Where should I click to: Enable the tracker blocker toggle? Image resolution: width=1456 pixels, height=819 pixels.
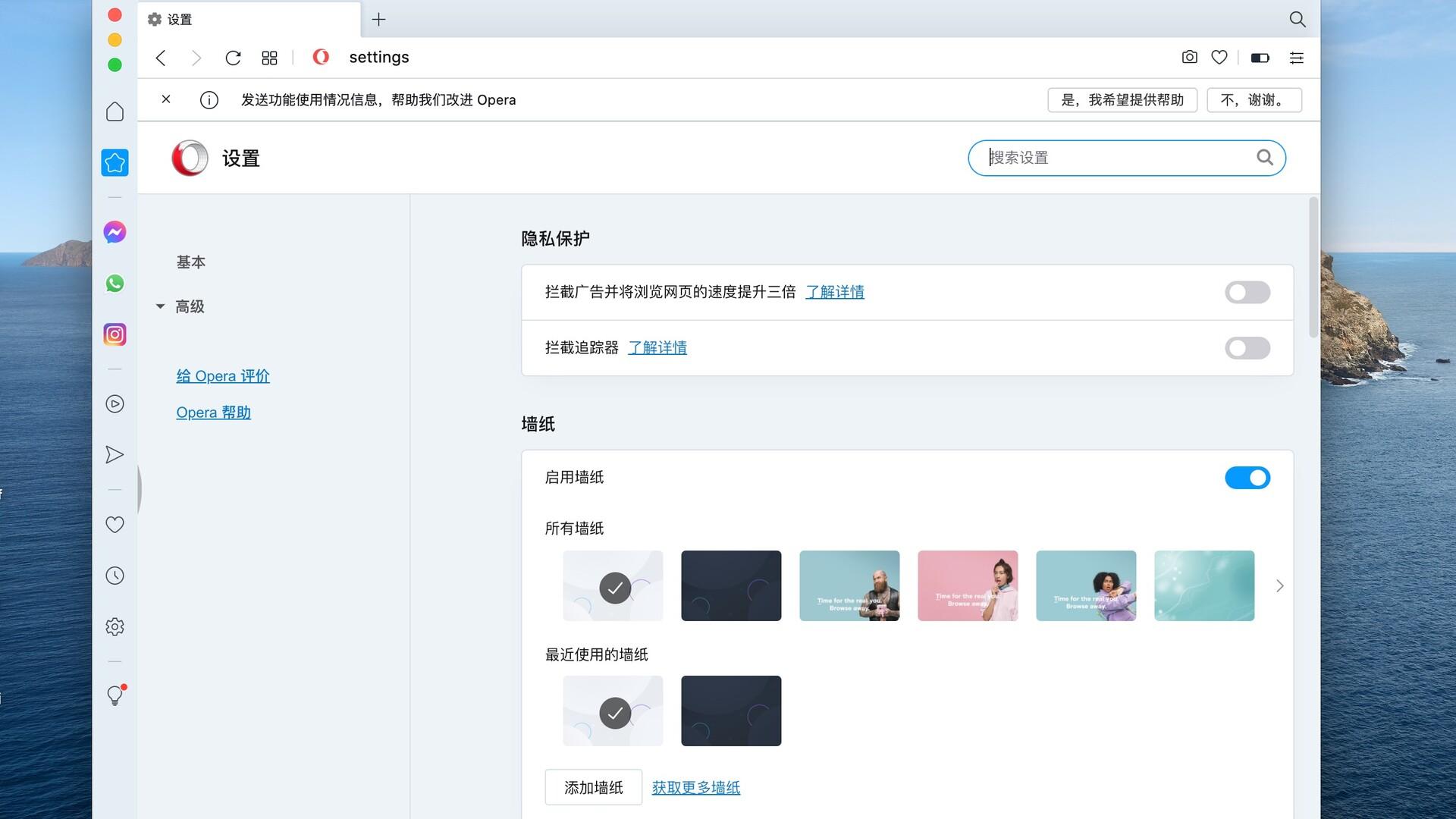click(1247, 348)
